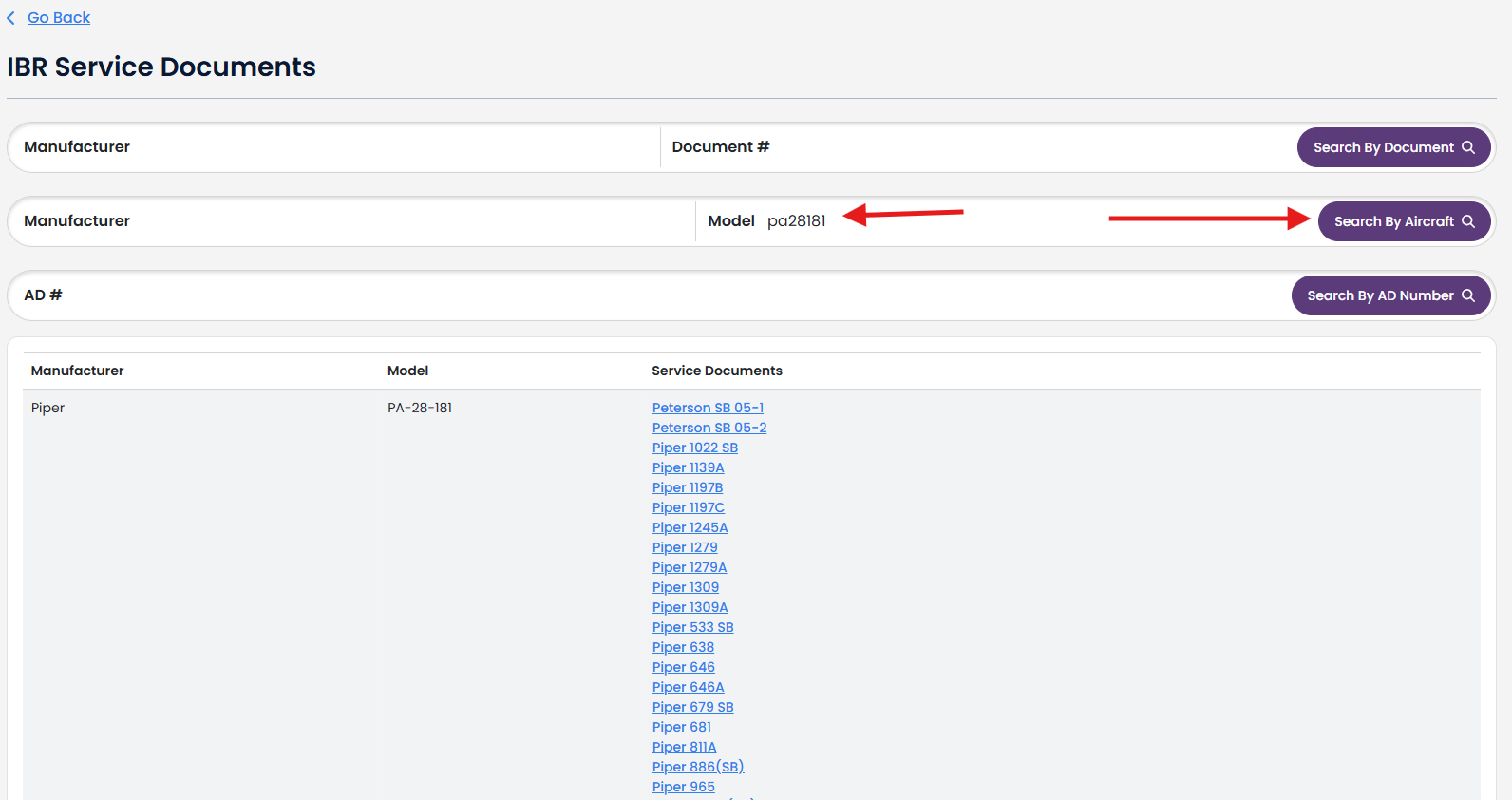1512x800 pixels.
Task: Open Piper 638 document link
Action: tap(683, 647)
